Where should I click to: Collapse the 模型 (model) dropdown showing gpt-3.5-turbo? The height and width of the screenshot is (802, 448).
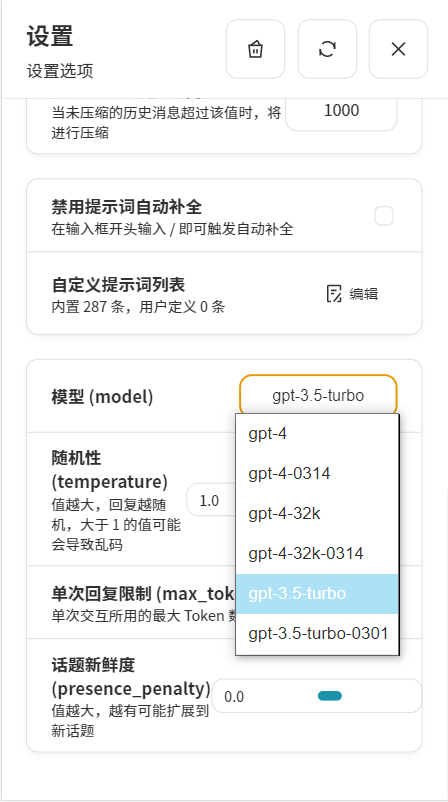[318, 395]
